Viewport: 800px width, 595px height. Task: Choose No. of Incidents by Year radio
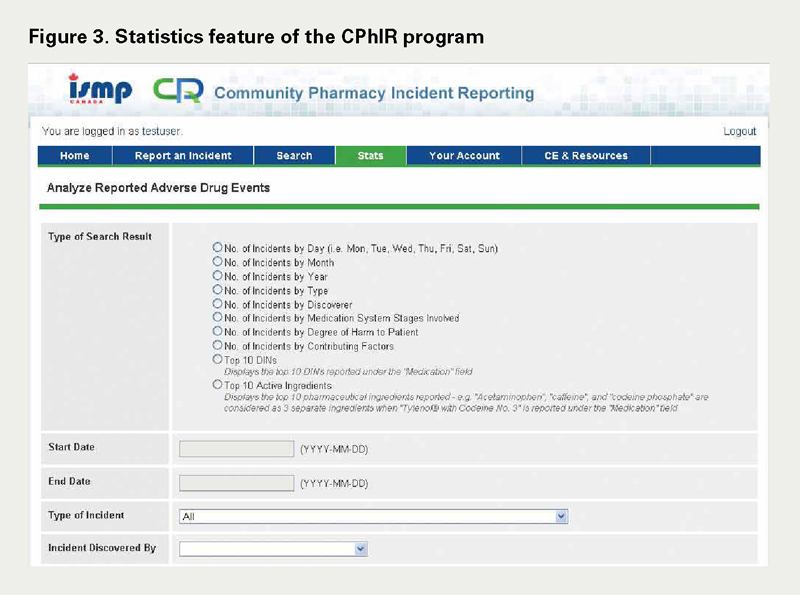click(218, 276)
